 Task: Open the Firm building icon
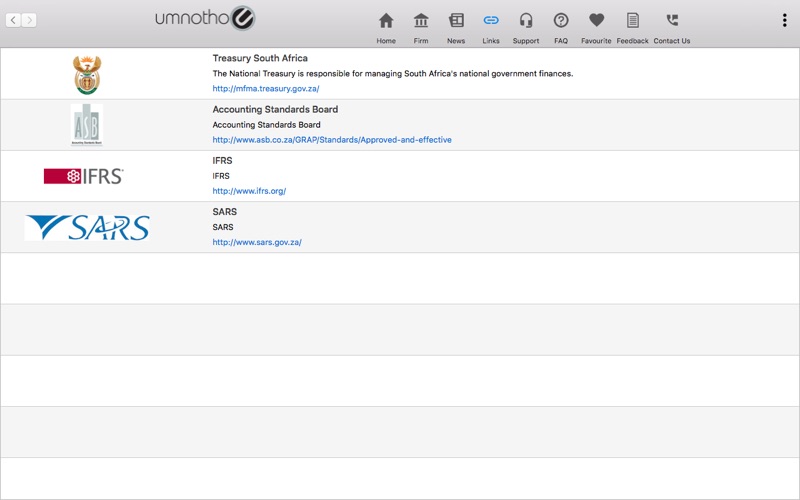421,21
